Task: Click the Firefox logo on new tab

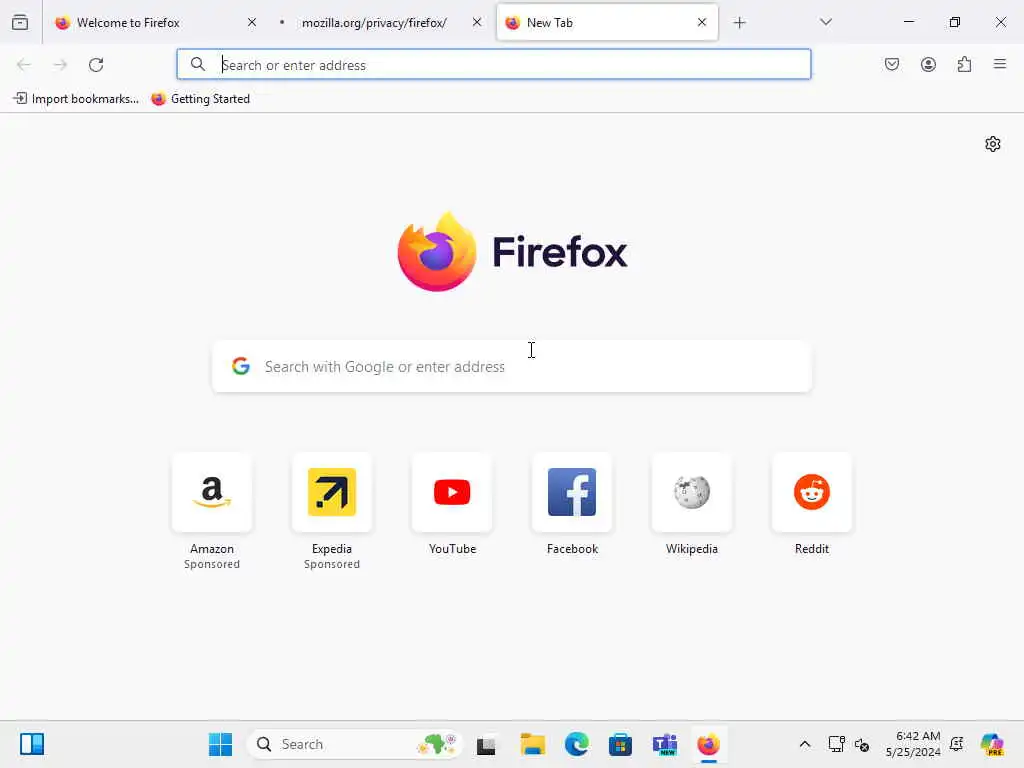Action: click(x=513, y=252)
